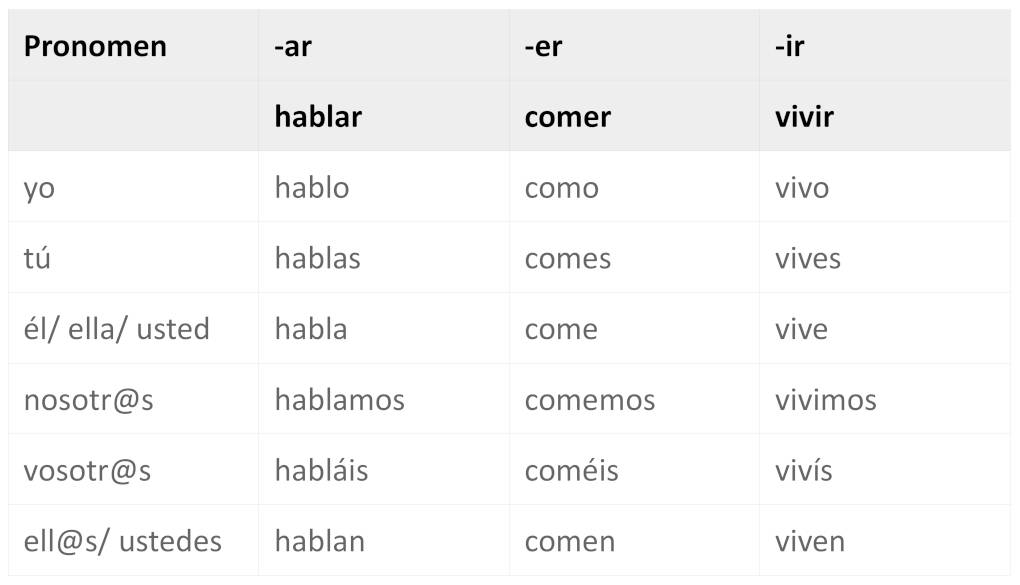The width and height of the screenshot is (1020, 585).
Task: Click the Pronomen column header
Action: pyautogui.click(x=95, y=46)
